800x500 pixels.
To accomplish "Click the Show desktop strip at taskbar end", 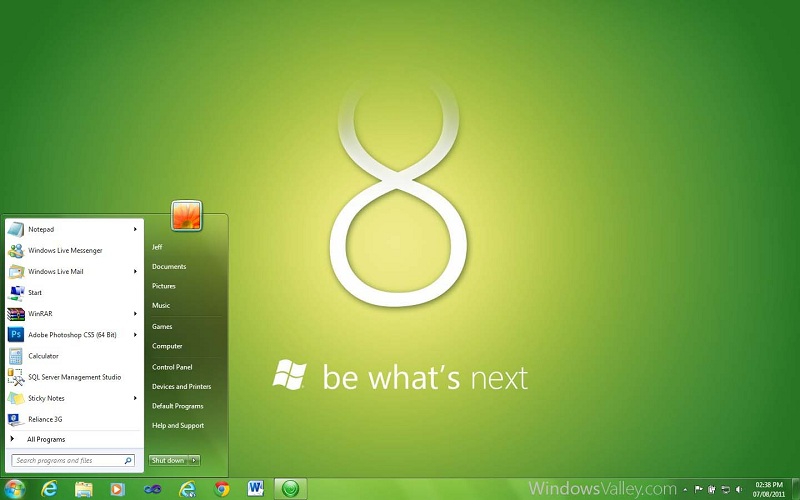I will point(795,489).
